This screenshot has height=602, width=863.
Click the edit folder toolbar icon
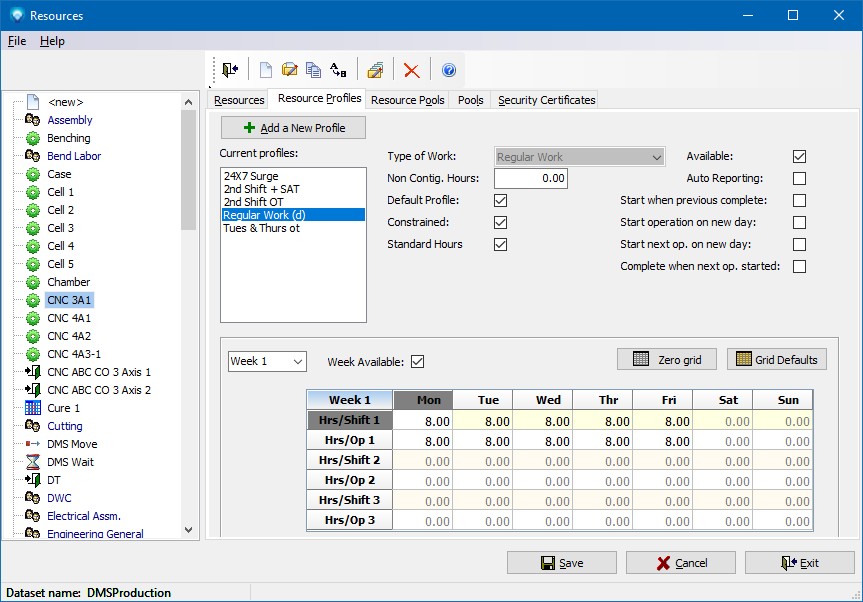pos(290,70)
